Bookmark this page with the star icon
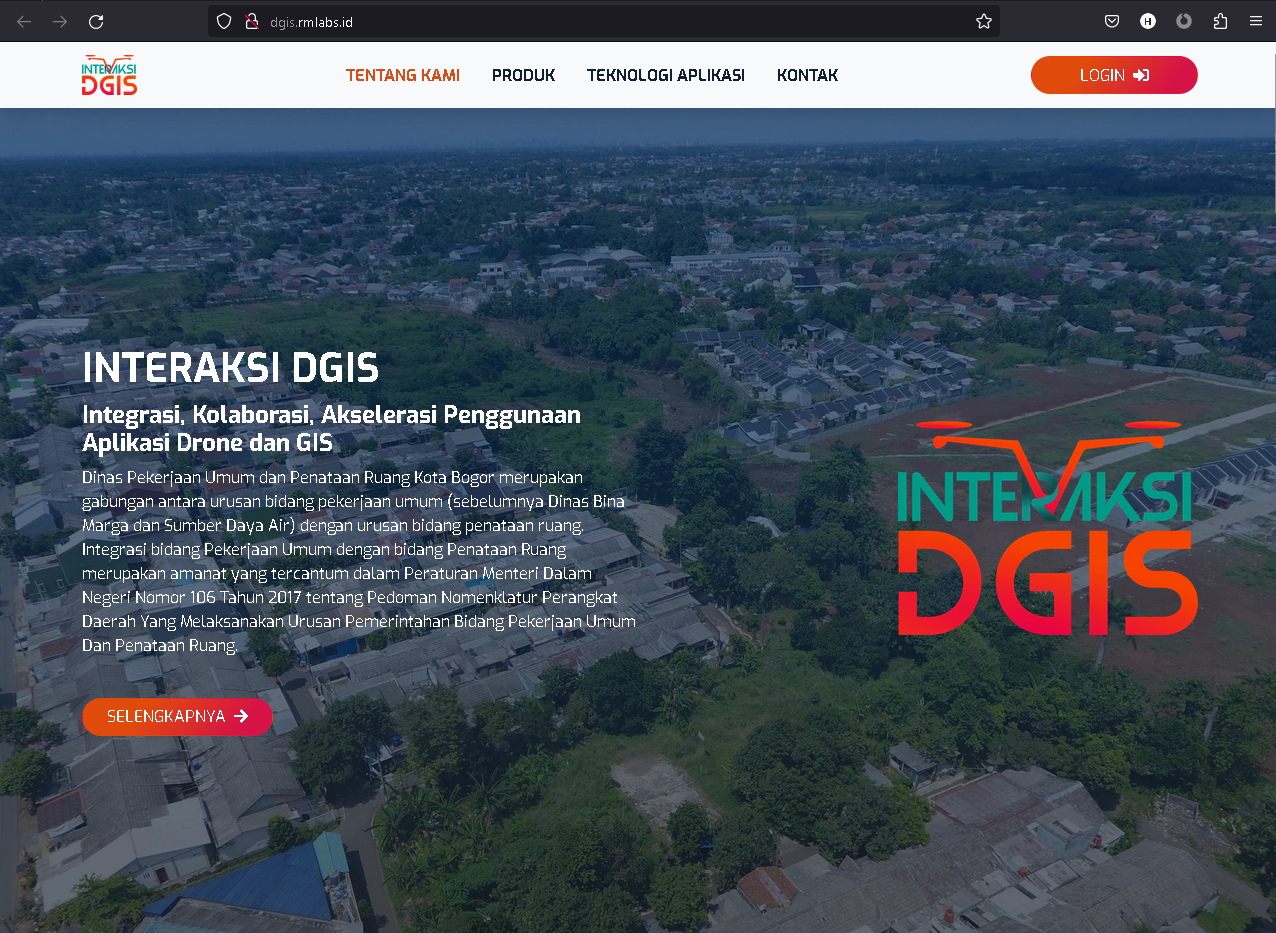 pyautogui.click(x=984, y=21)
